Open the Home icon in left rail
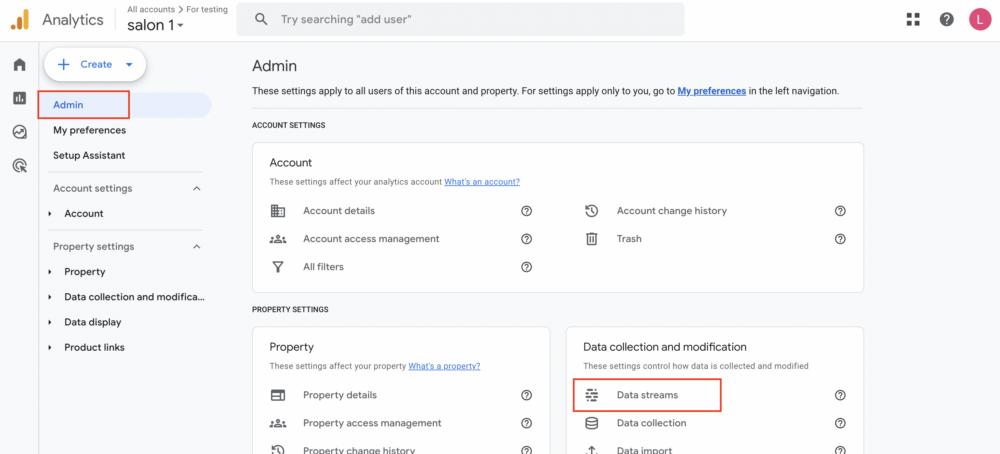1000x454 pixels. (20, 64)
